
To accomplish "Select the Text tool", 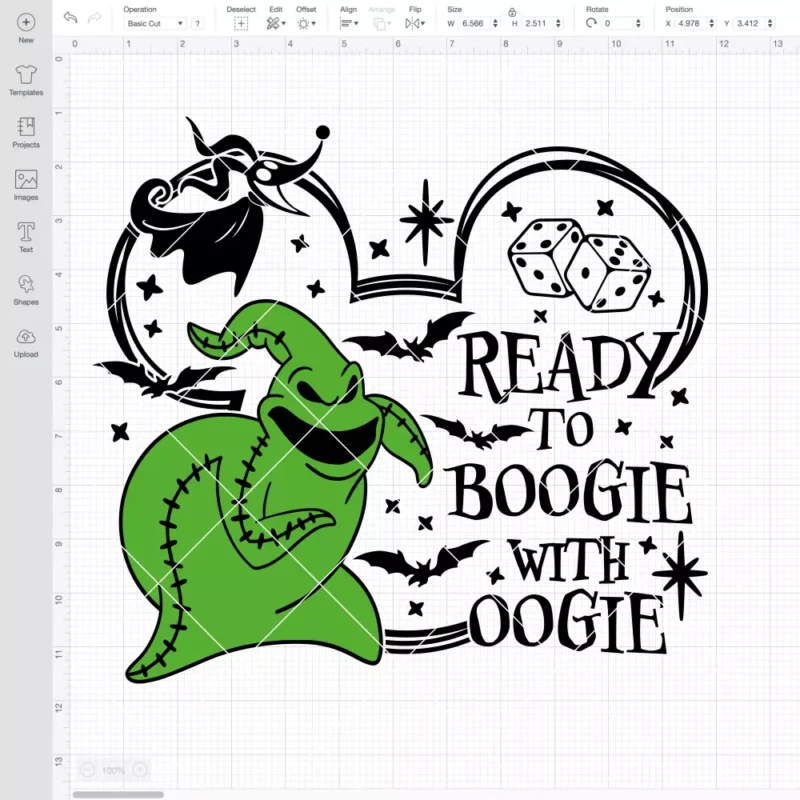I will tap(26, 237).
